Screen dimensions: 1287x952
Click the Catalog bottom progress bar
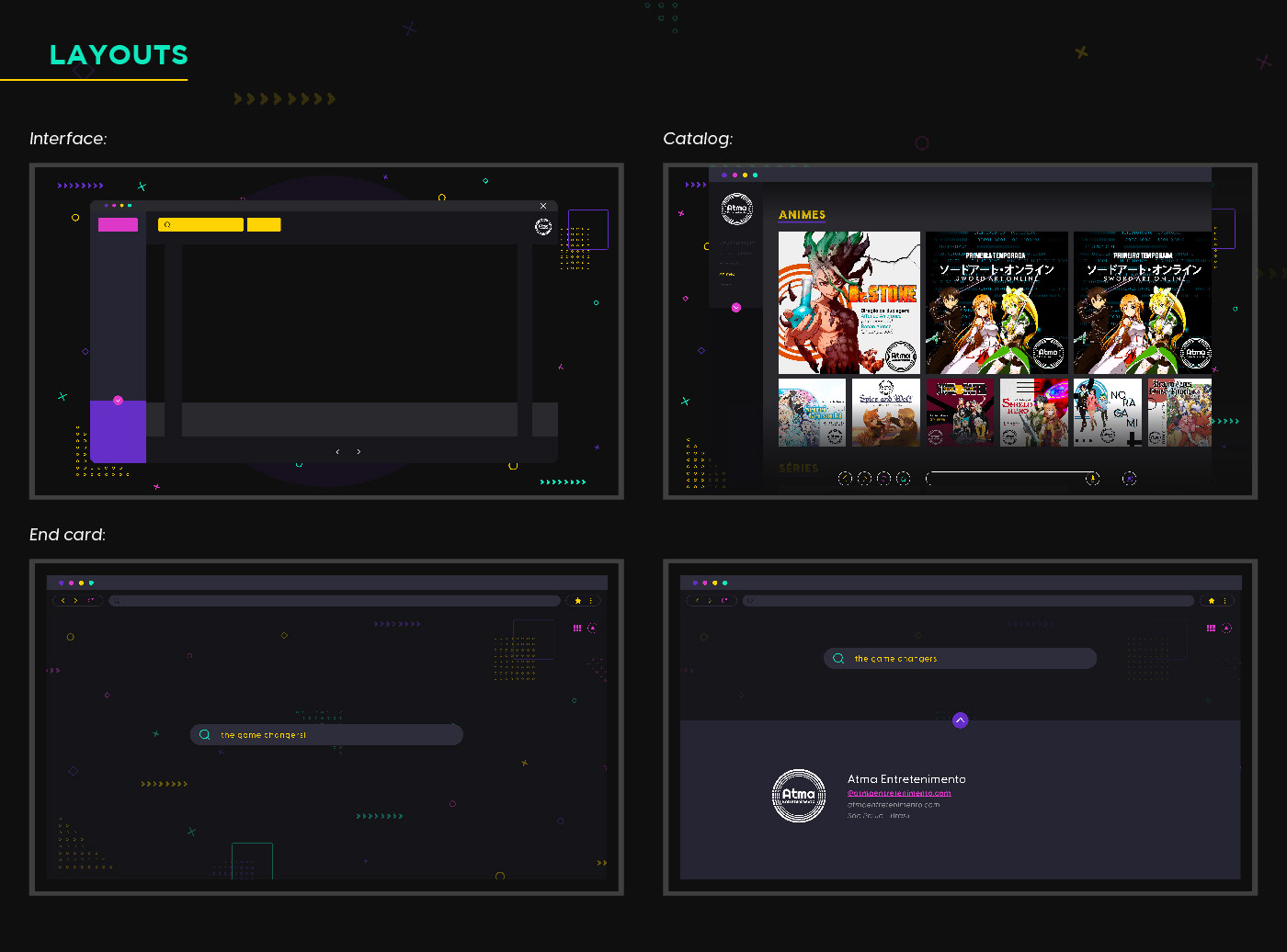1012,478
